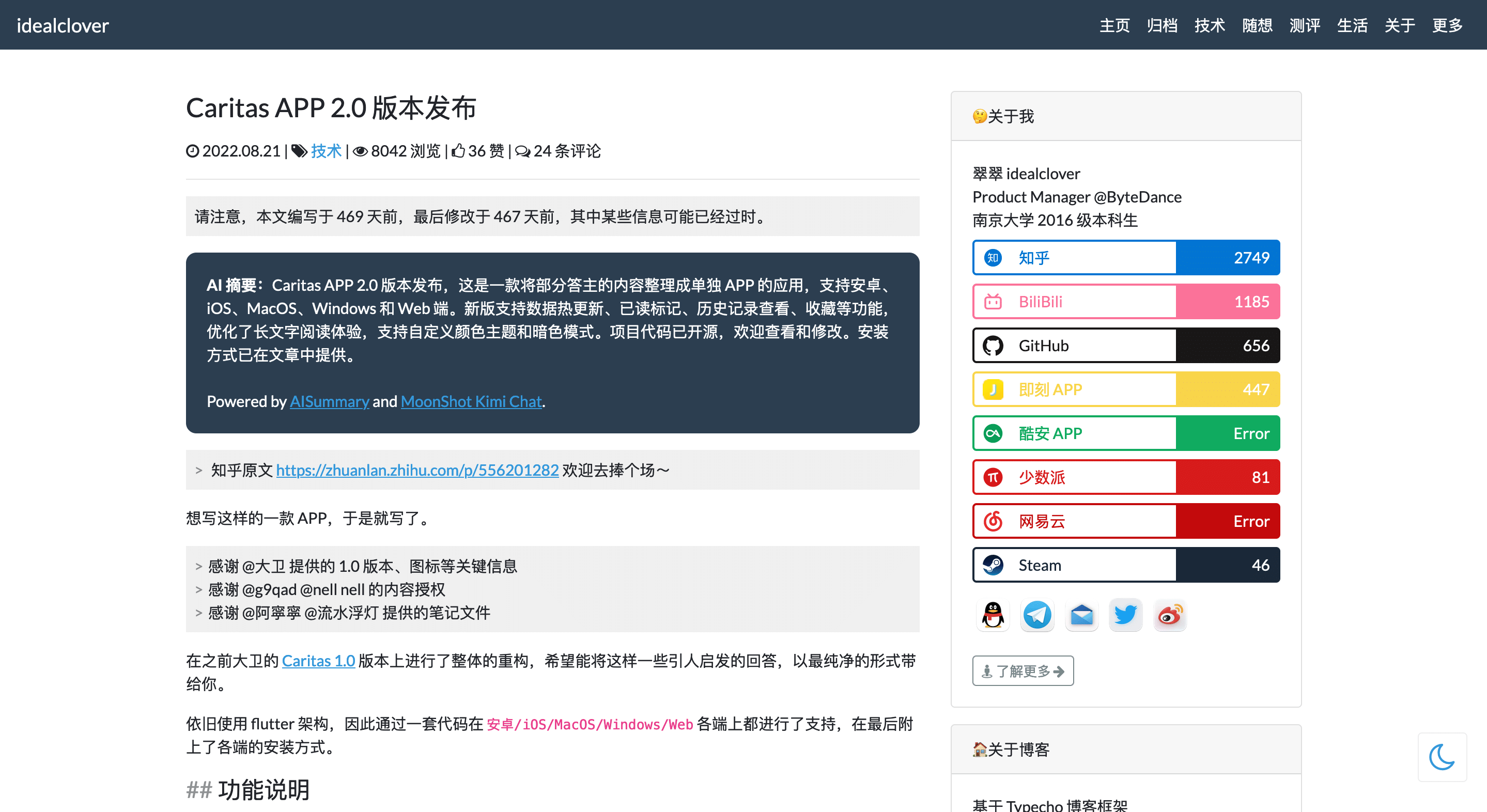Image resolution: width=1487 pixels, height=812 pixels.
Task: Click the 了解更多 button
Action: [1023, 671]
